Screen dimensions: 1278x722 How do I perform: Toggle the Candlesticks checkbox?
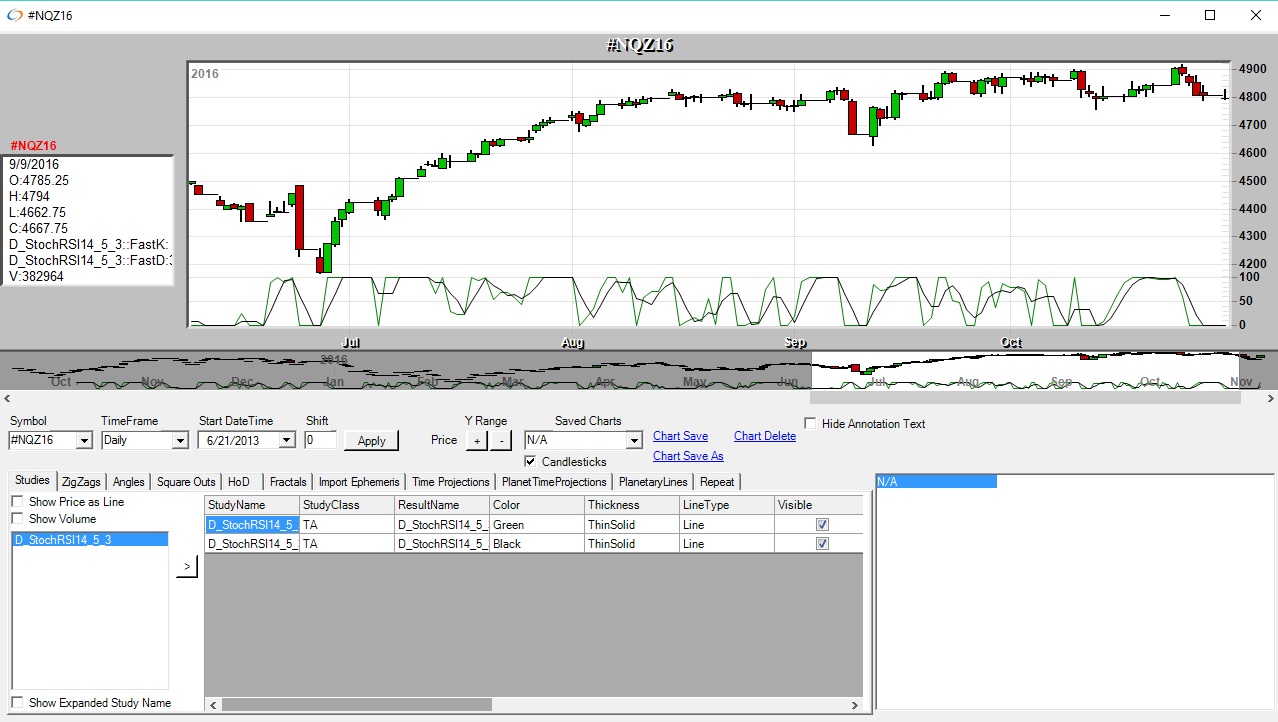pos(530,462)
